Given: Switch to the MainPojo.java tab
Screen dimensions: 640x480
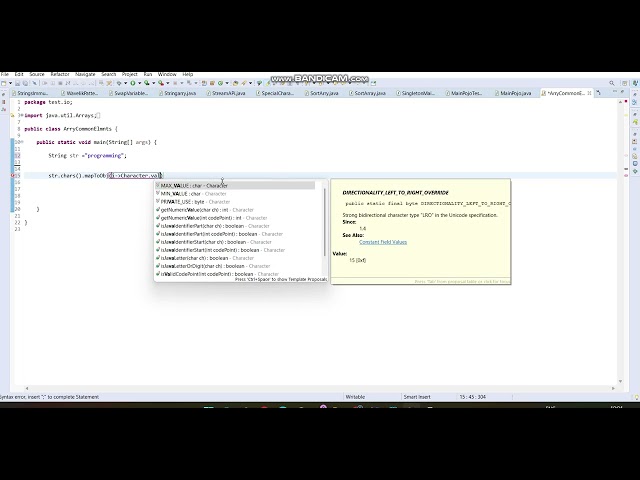Looking at the screenshot, I should (513, 93).
